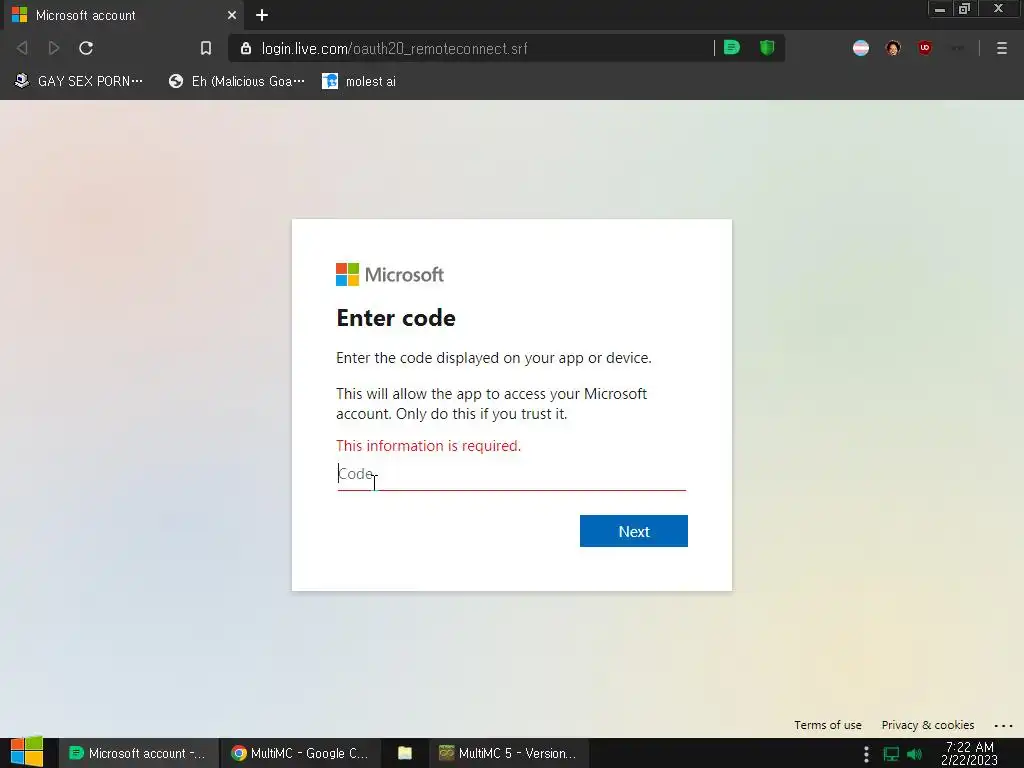Viewport: 1024px width, 768px height.
Task: Open the network monitor tray icon
Action: point(891,754)
